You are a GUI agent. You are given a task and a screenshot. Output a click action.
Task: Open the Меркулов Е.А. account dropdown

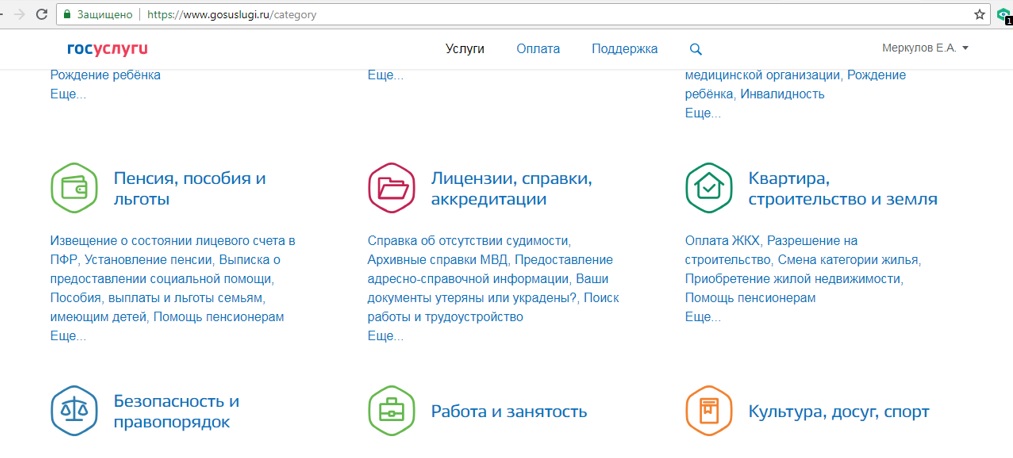925,48
